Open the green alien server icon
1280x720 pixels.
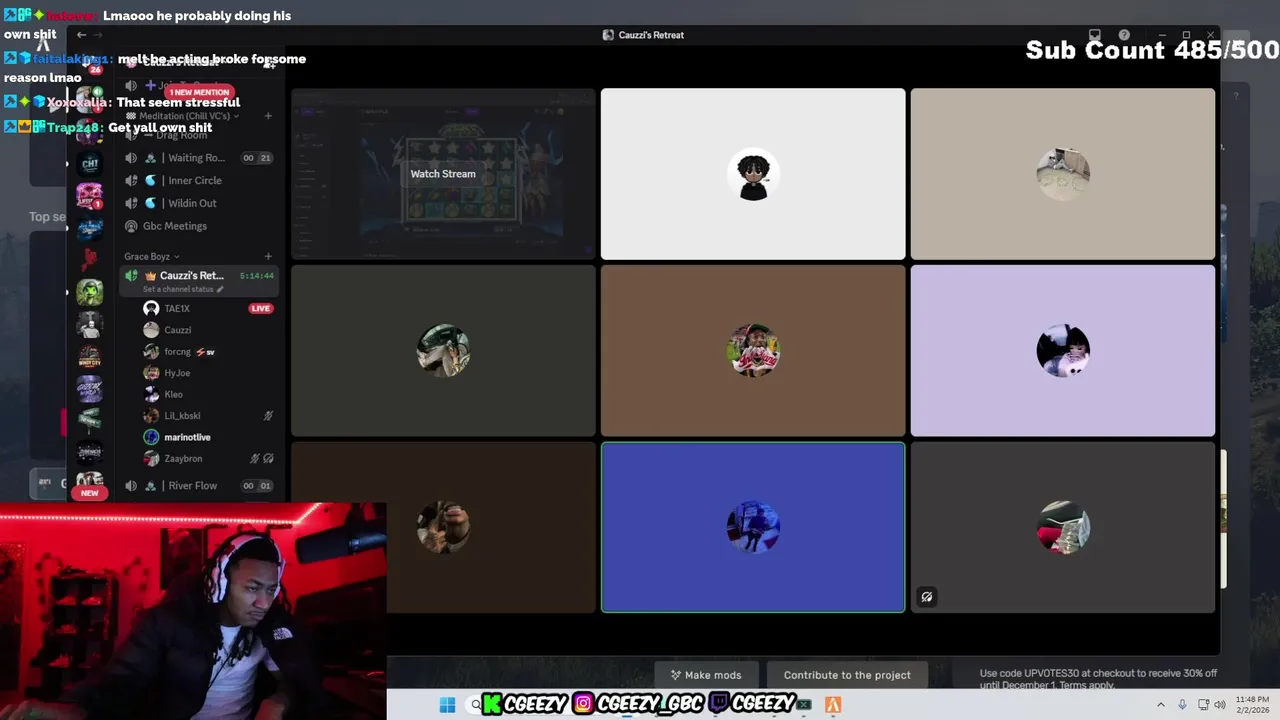pyautogui.click(x=90, y=292)
